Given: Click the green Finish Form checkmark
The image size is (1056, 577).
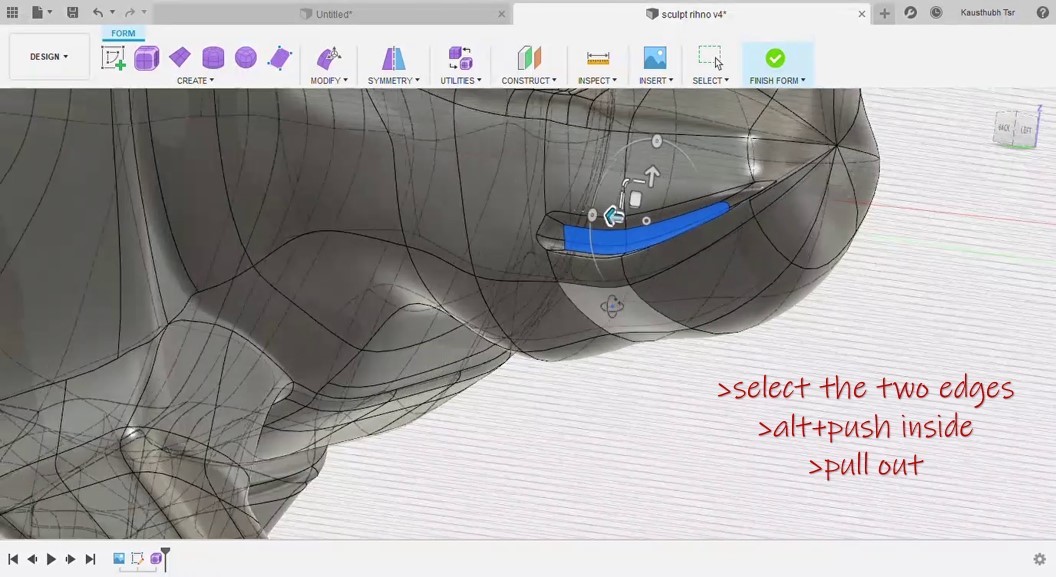Looking at the screenshot, I should [775, 58].
